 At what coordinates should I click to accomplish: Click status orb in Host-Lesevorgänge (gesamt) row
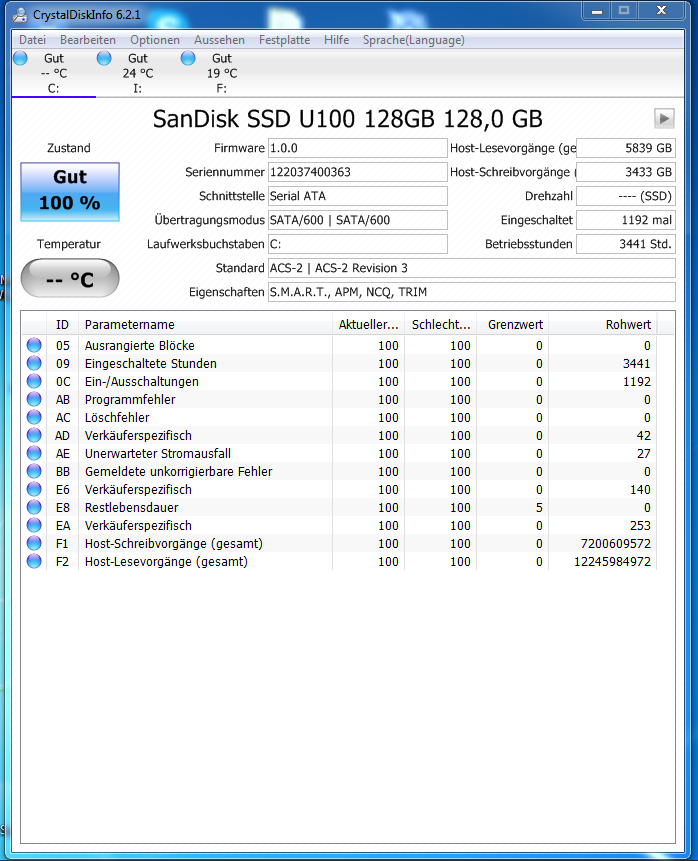point(34,561)
